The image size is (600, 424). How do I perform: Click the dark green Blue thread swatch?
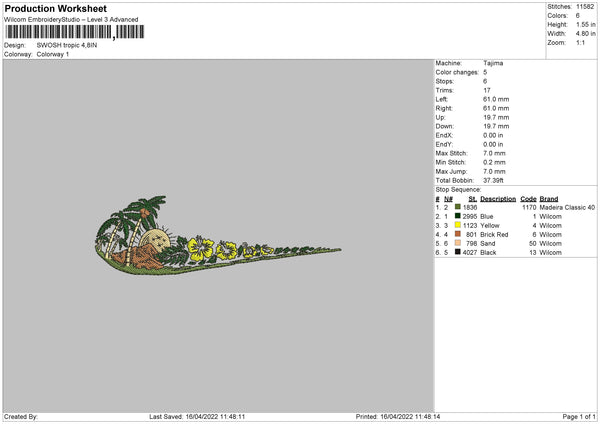click(x=458, y=216)
